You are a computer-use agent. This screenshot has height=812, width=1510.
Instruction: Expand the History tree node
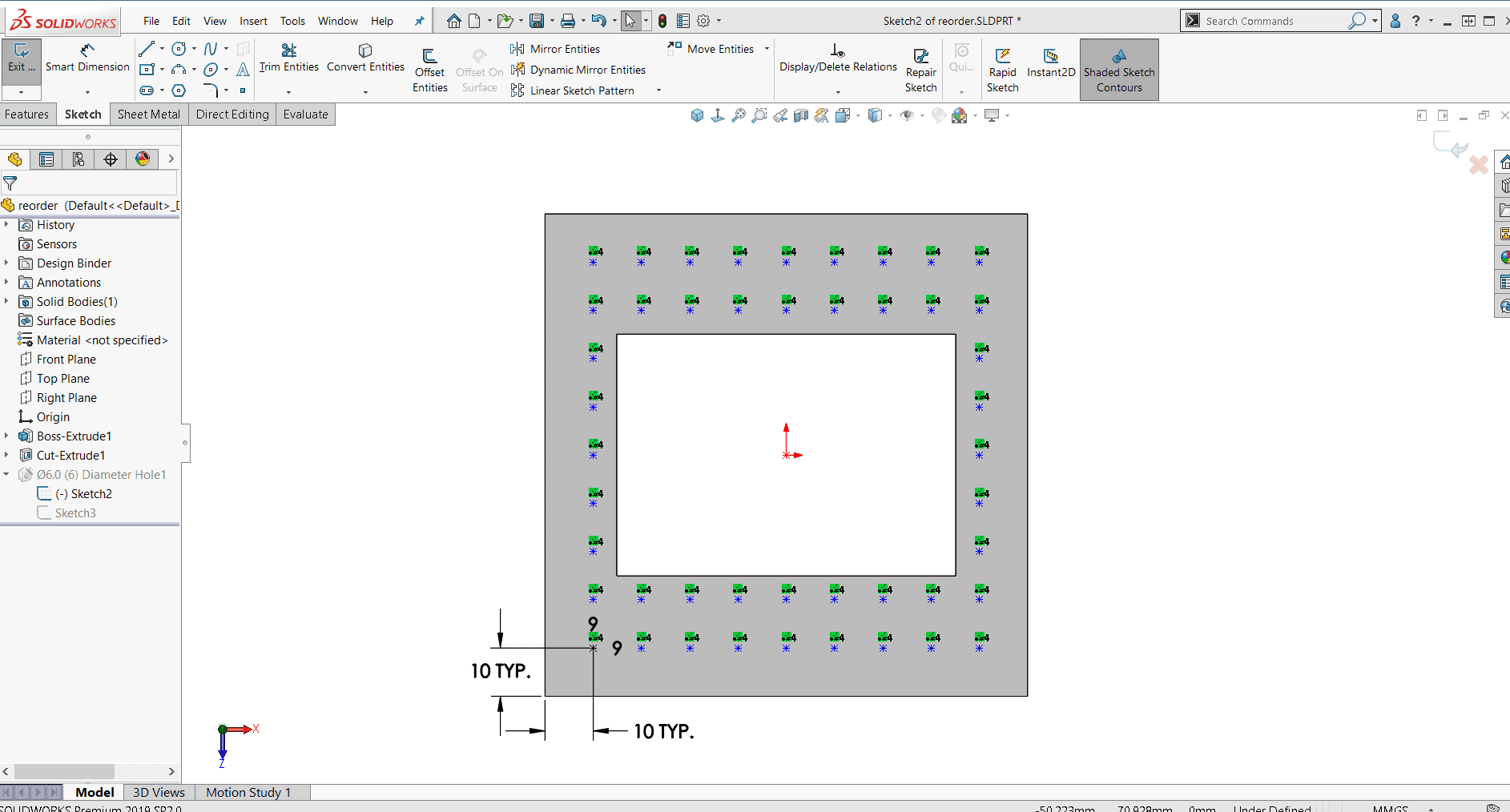[x=6, y=225]
